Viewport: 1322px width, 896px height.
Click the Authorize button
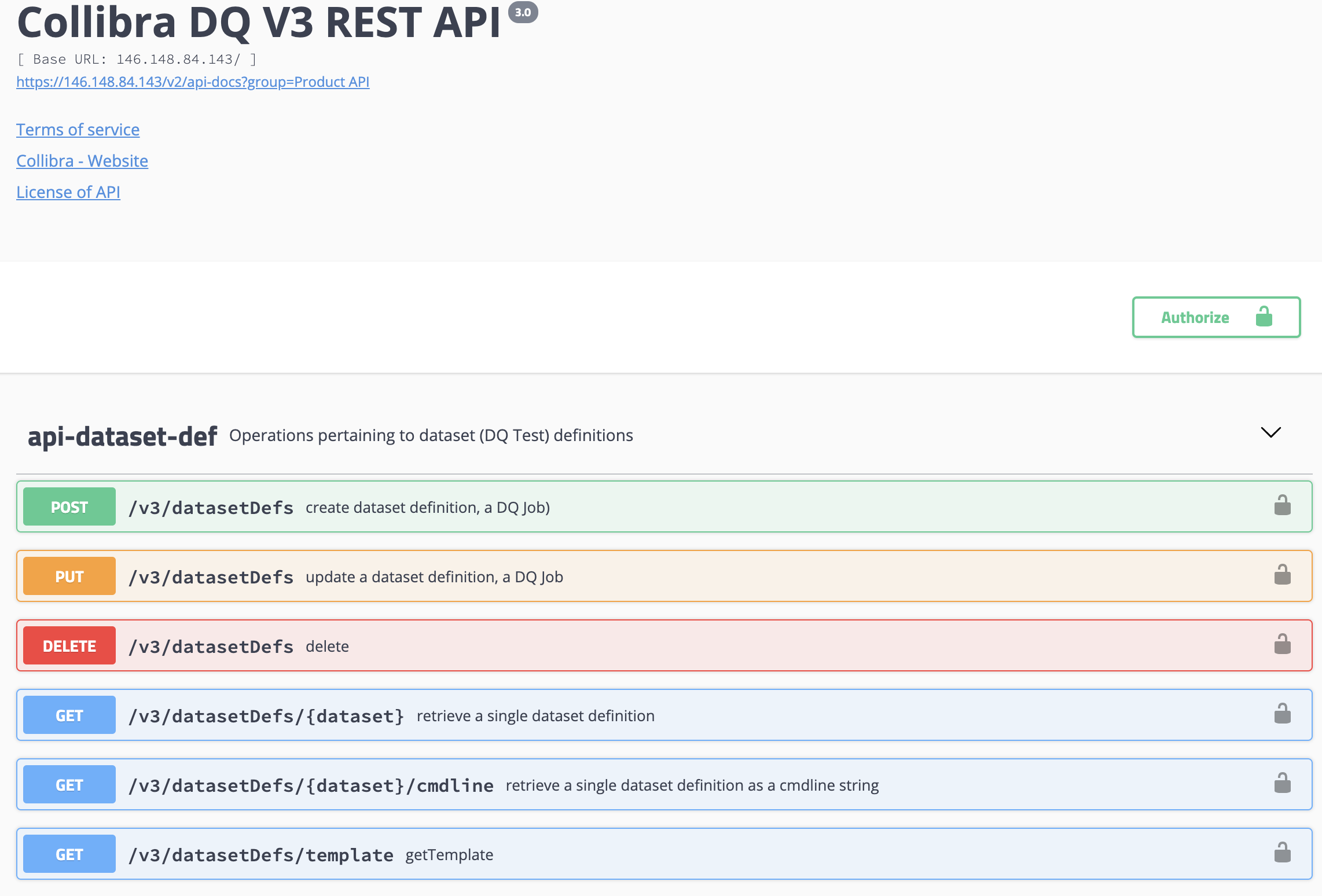[1216, 317]
